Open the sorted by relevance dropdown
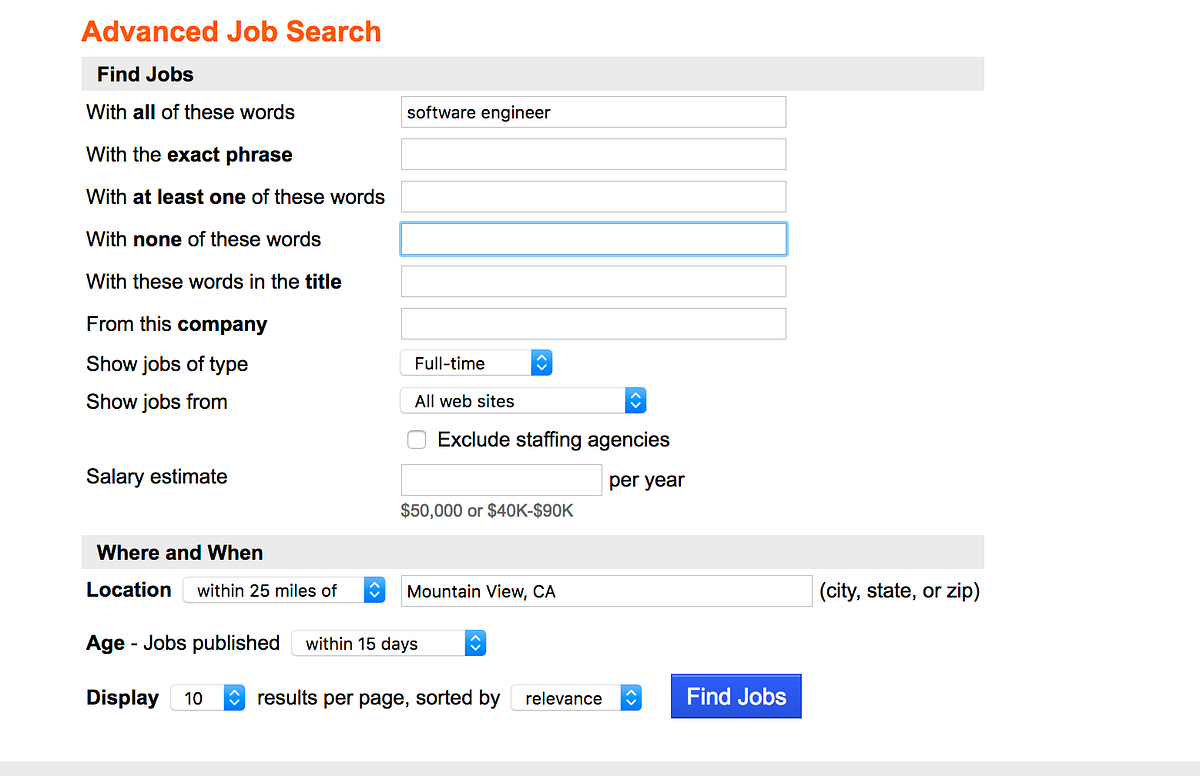The image size is (1200, 776). 576,699
